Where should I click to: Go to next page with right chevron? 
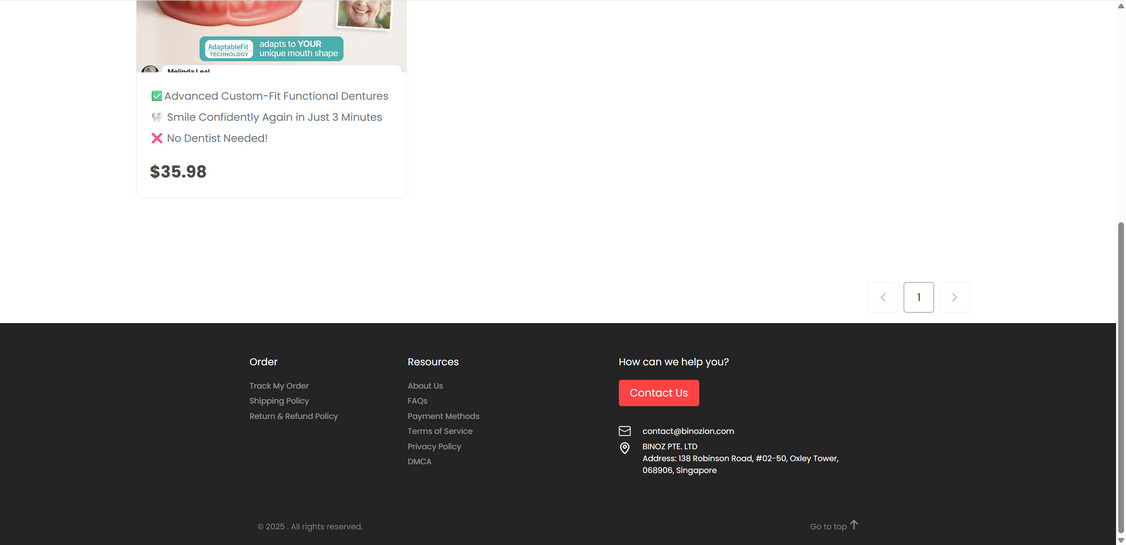(x=954, y=297)
